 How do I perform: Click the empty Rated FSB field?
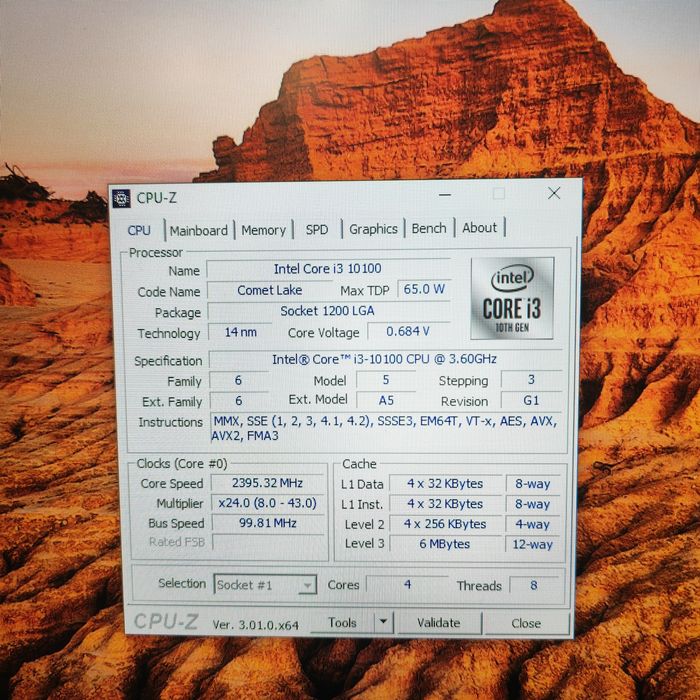pyautogui.click(x=268, y=542)
